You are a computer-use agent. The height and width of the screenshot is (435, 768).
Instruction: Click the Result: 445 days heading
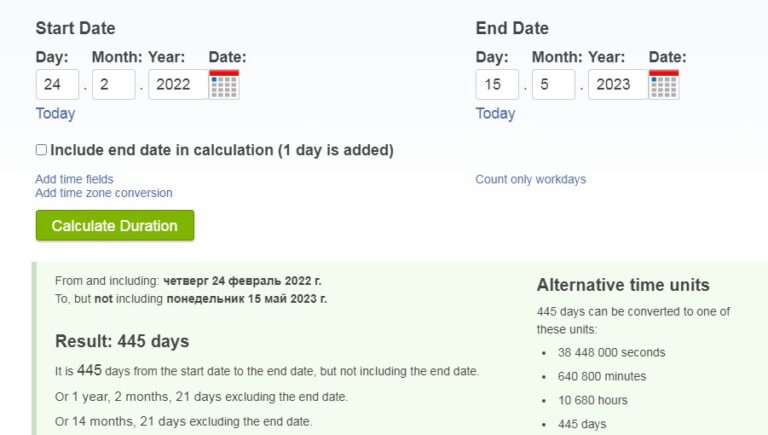pyautogui.click(x=122, y=341)
